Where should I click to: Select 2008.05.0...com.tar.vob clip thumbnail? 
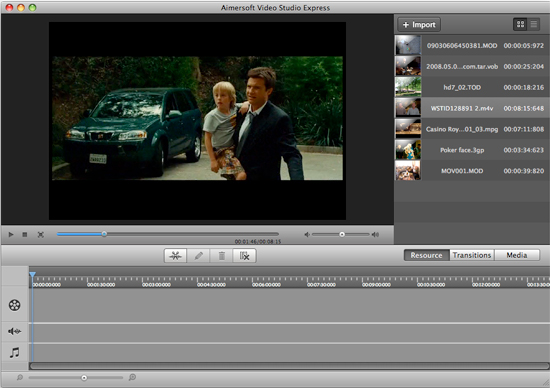pyautogui.click(x=408, y=66)
